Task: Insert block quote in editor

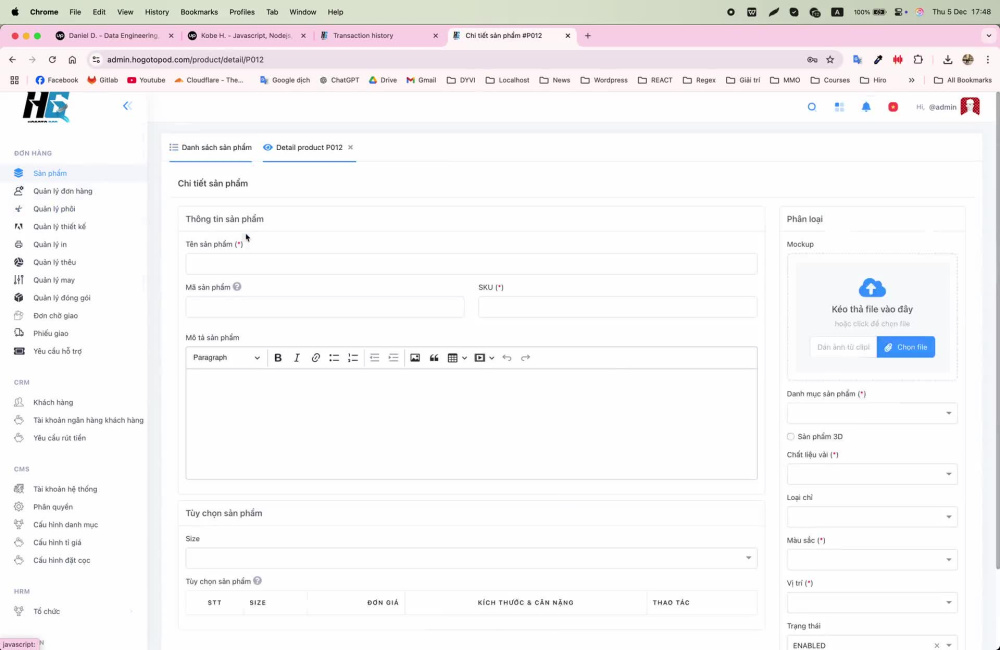Action: (434, 358)
